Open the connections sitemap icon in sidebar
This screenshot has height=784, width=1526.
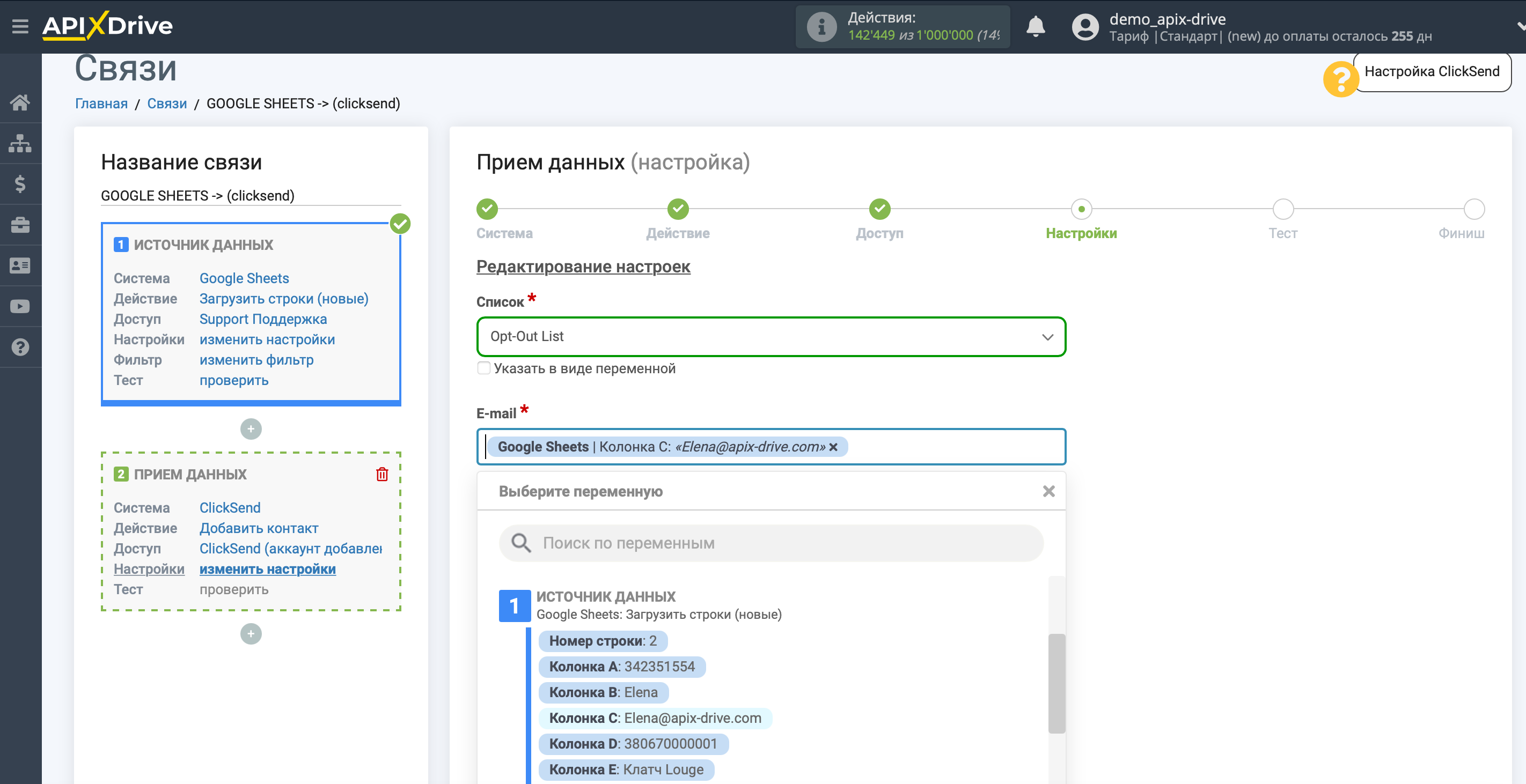pyautogui.click(x=20, y=143)
